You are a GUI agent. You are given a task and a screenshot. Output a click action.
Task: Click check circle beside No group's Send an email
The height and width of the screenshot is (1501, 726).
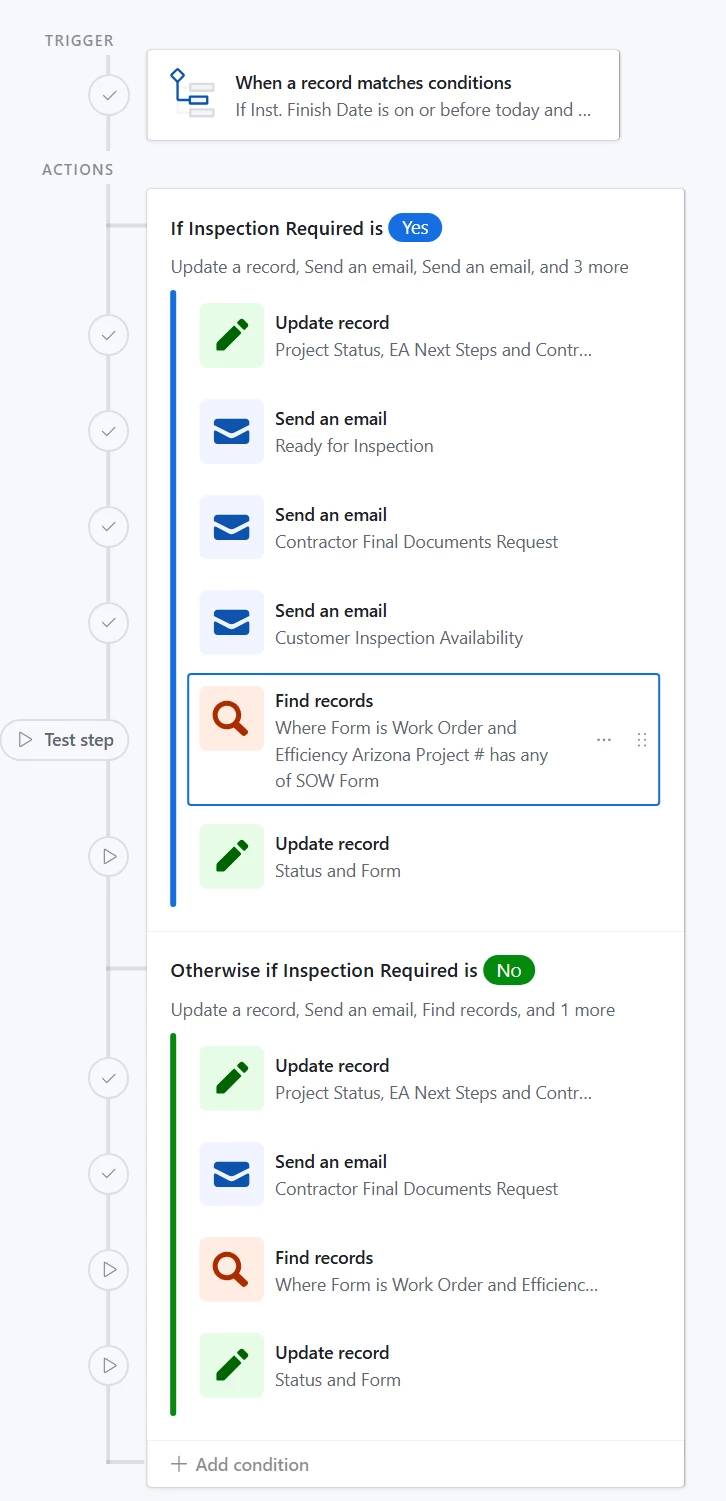click(x=109, y=1174)
